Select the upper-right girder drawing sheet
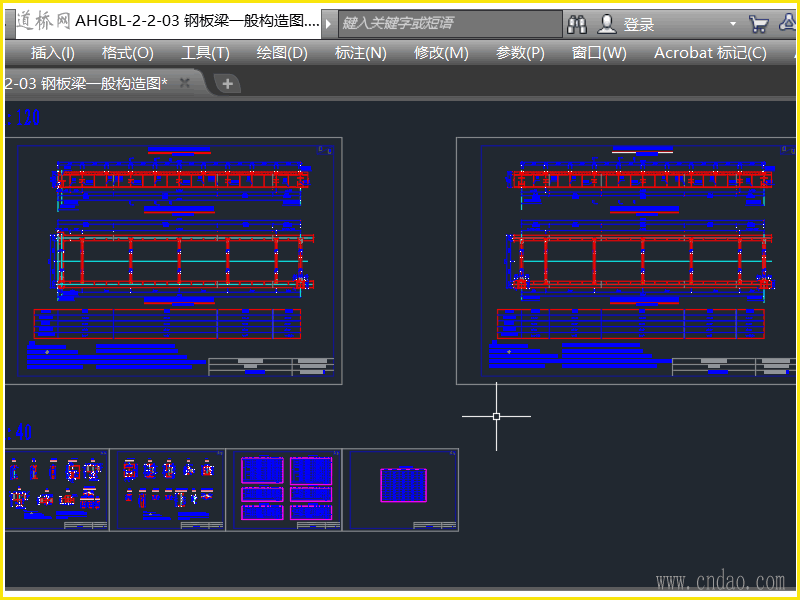 [626, 261]
